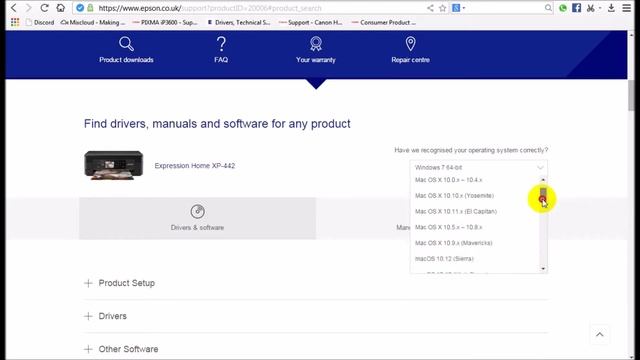The image size is (640, 360).
Task: Click the Expression Home XP-442 name
Action: pos(195,165)
